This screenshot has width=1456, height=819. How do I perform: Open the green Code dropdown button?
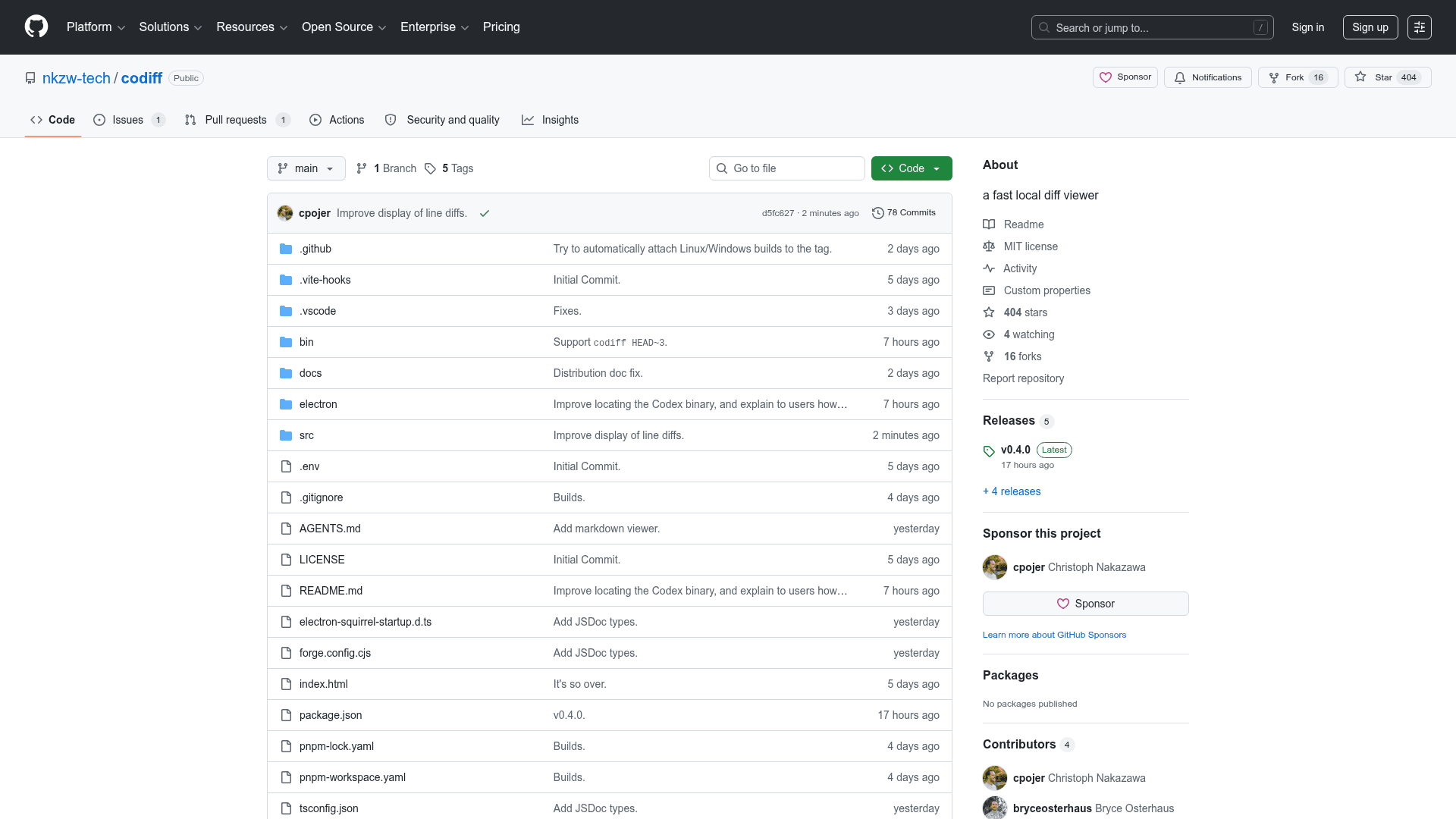point(912,168)
